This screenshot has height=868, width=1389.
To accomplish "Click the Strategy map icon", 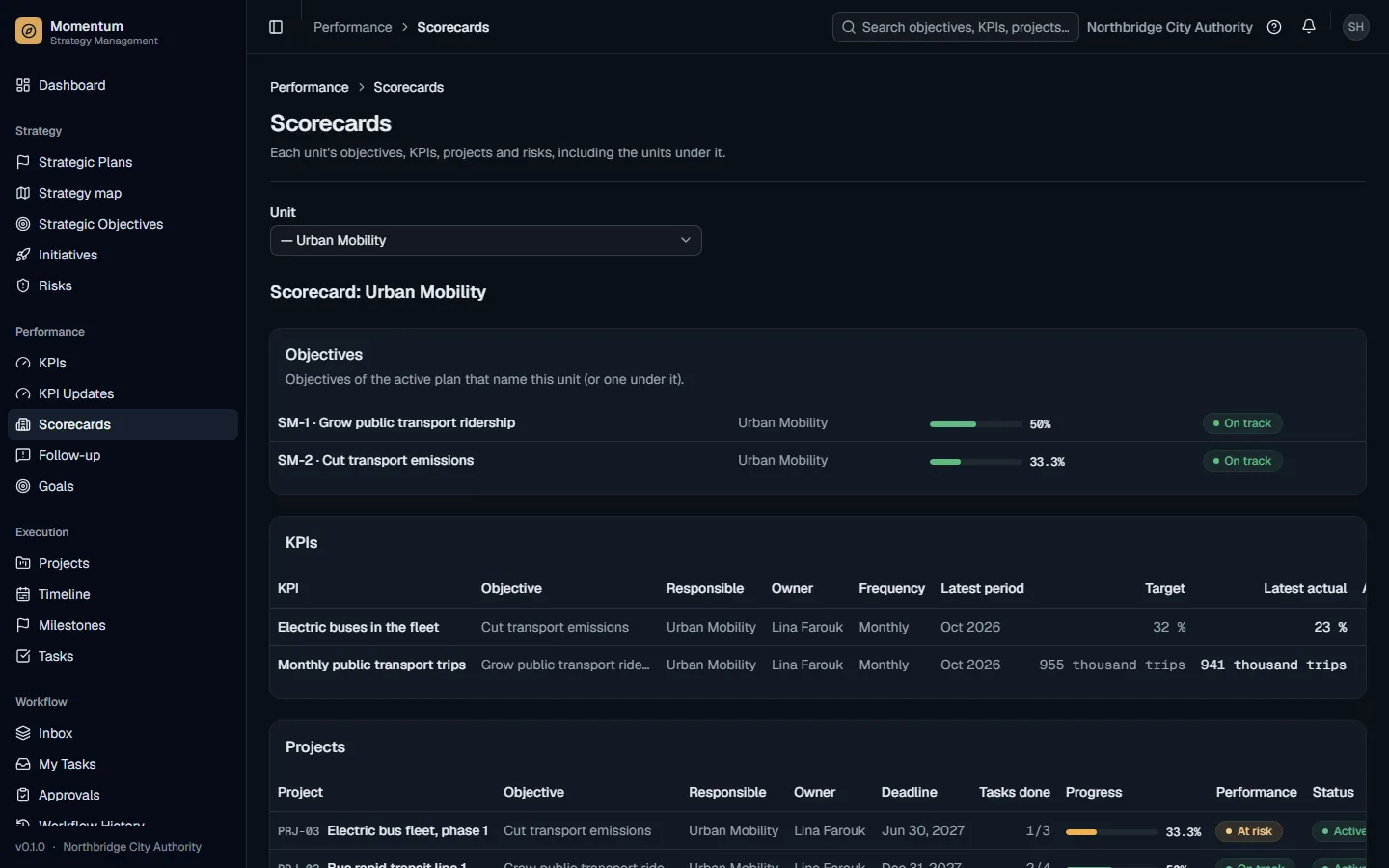I will point(23,193).
